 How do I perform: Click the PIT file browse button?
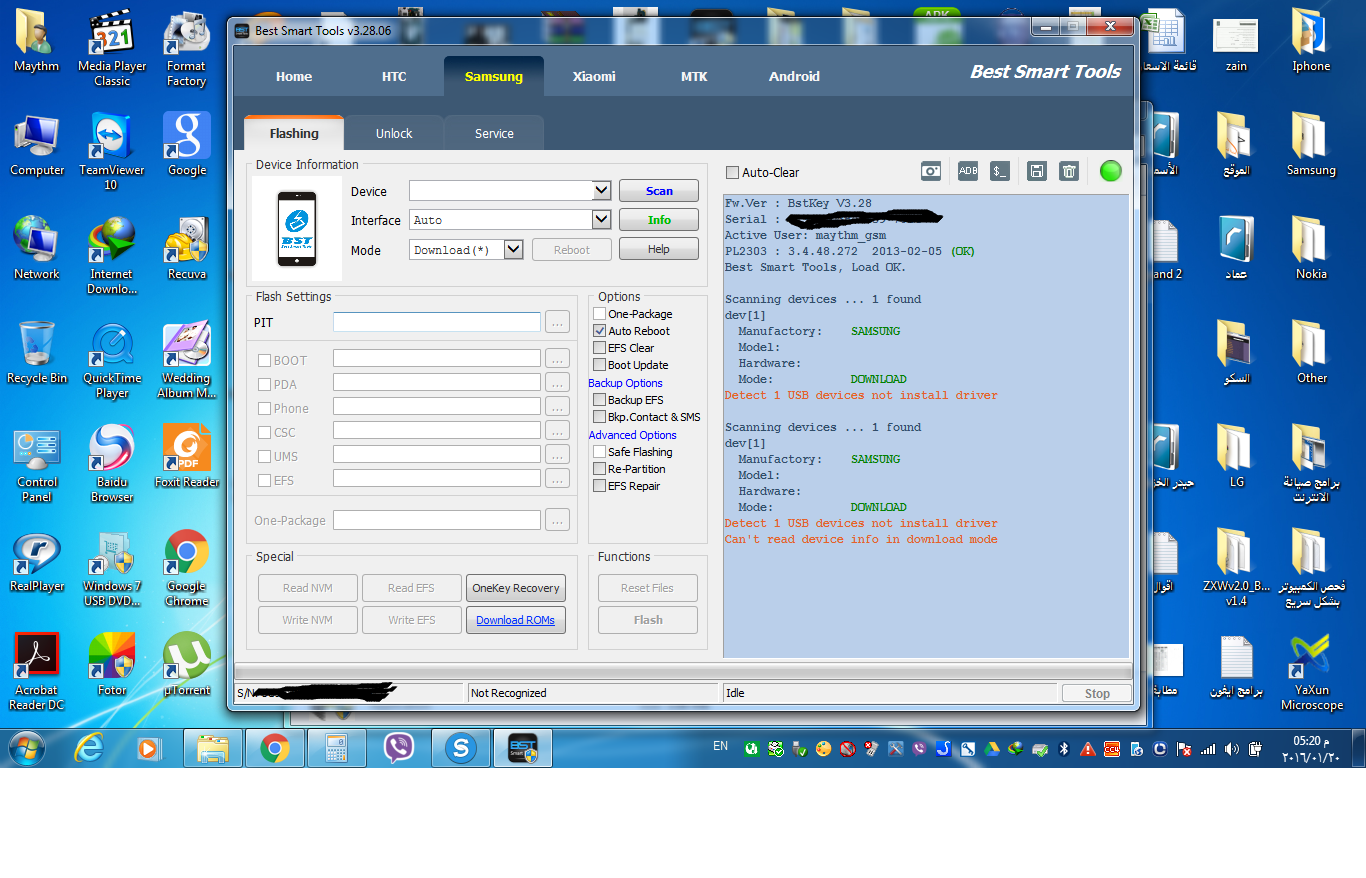point(558,322)
